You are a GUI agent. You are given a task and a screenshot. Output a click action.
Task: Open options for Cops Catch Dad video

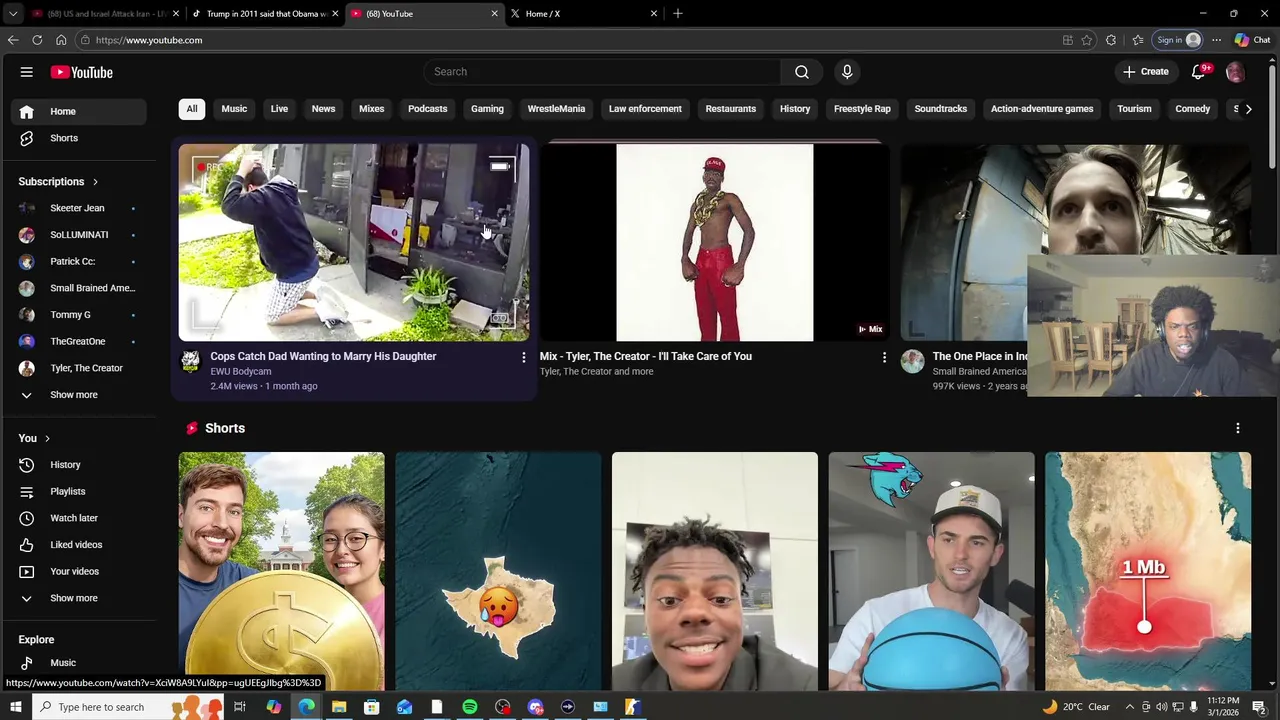523,357
